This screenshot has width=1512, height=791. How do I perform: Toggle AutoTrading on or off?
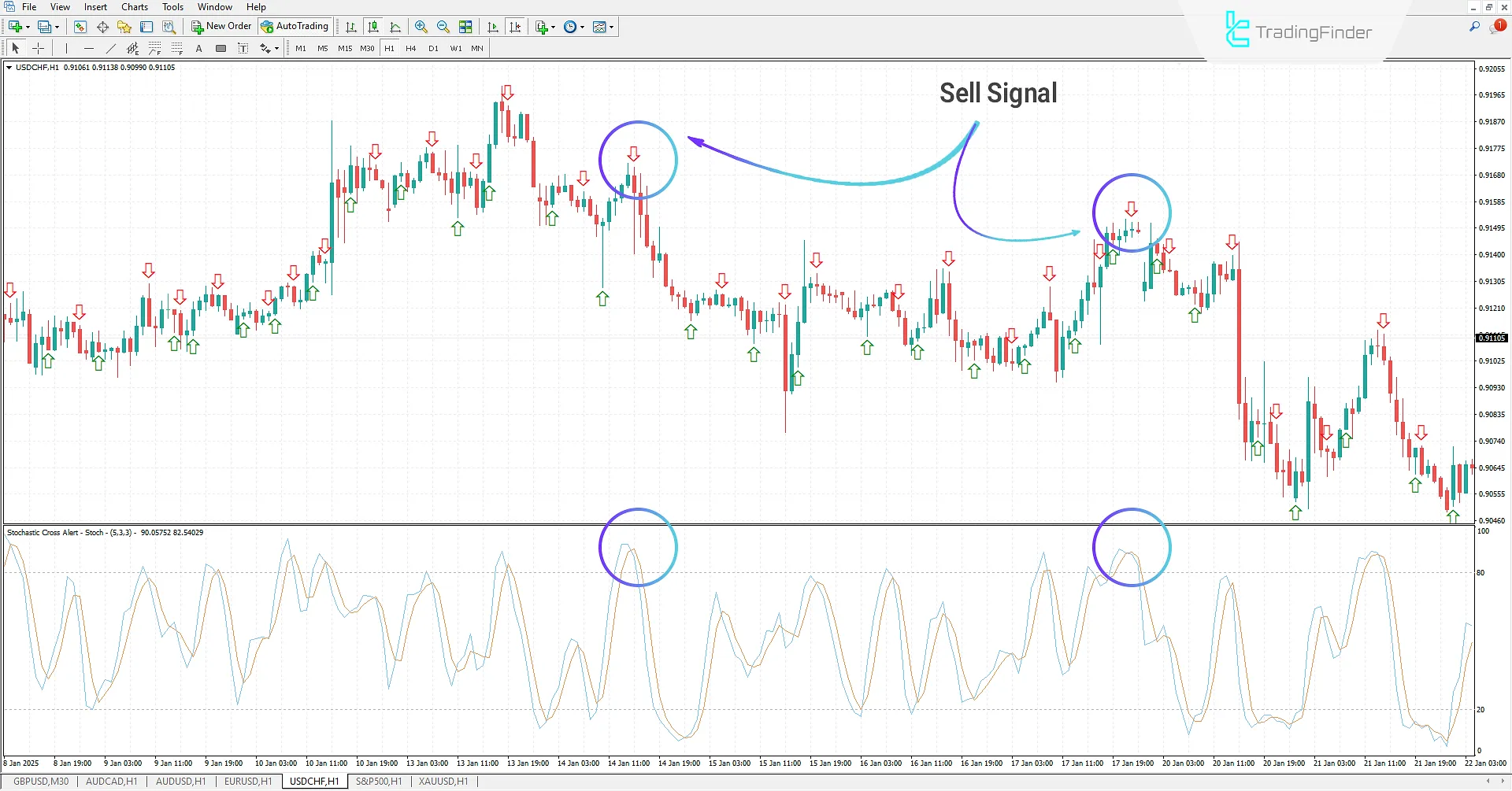click(295, 26)
